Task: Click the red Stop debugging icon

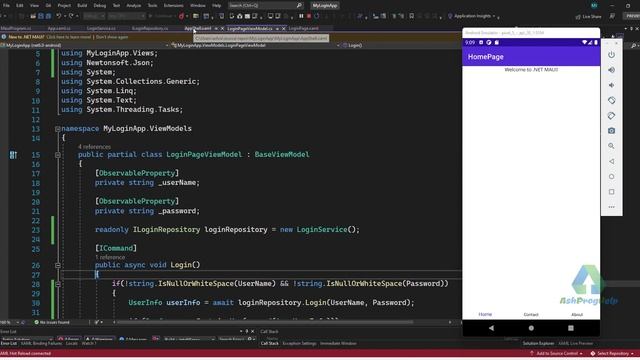Action: tap(309, 16)
